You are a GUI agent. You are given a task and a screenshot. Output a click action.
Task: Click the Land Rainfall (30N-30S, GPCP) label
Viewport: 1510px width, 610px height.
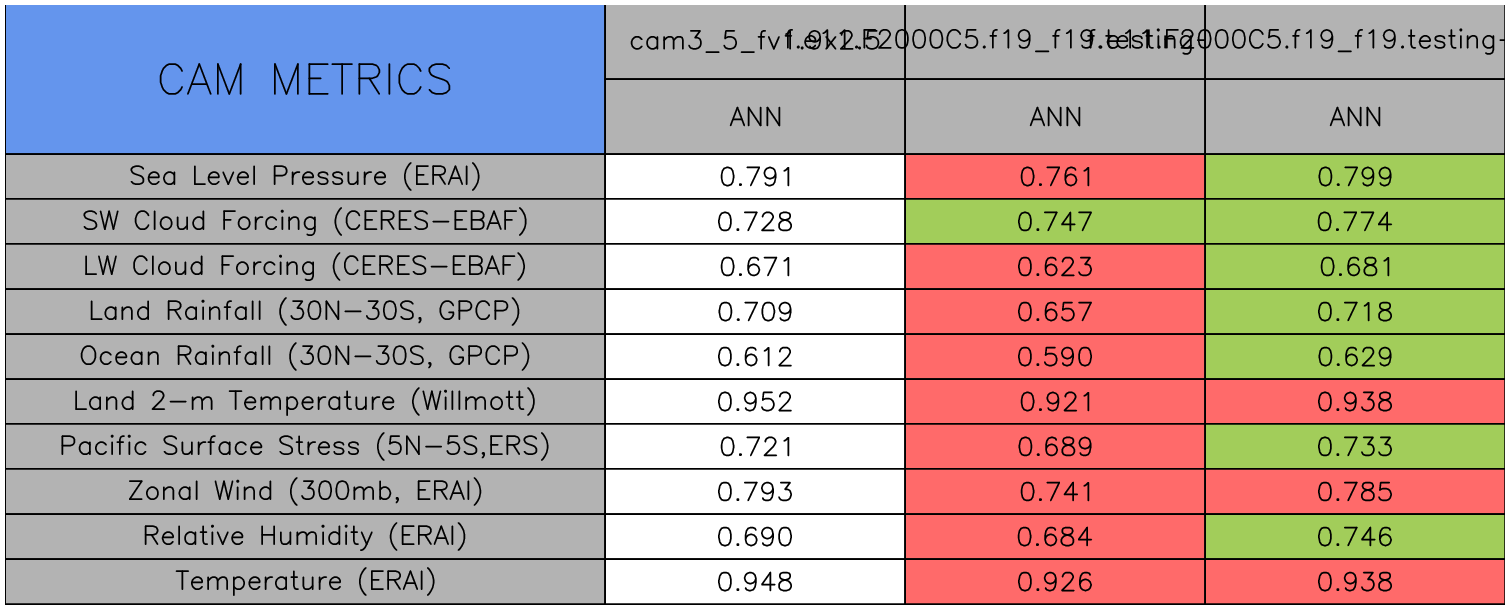(x=305, y=312)
